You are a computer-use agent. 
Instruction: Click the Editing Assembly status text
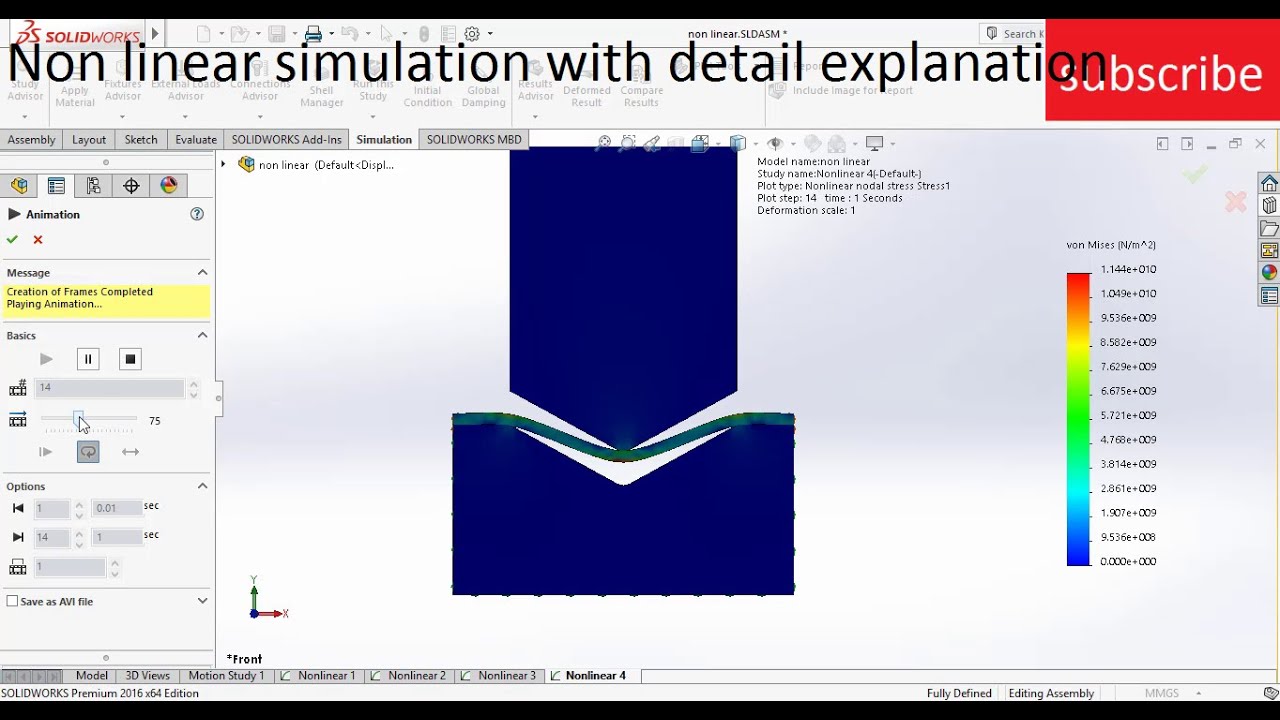coord(1051,693)
